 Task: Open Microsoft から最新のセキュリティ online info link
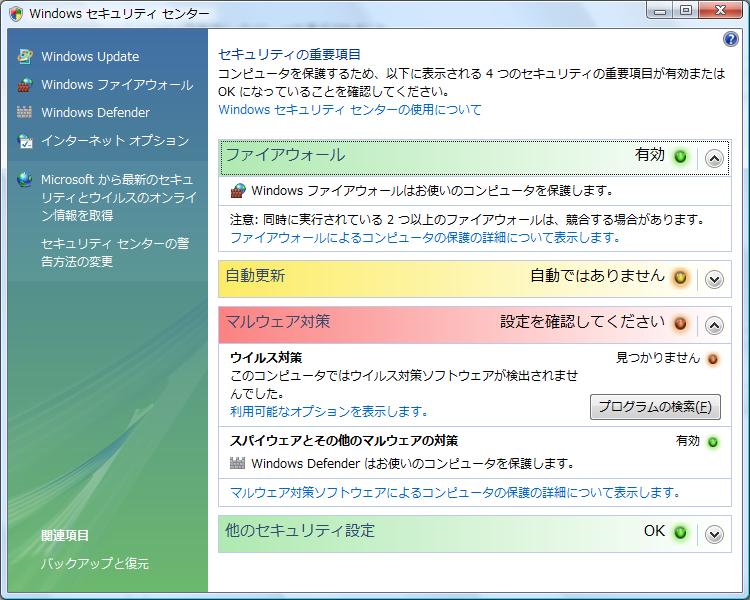click(119, 197)
